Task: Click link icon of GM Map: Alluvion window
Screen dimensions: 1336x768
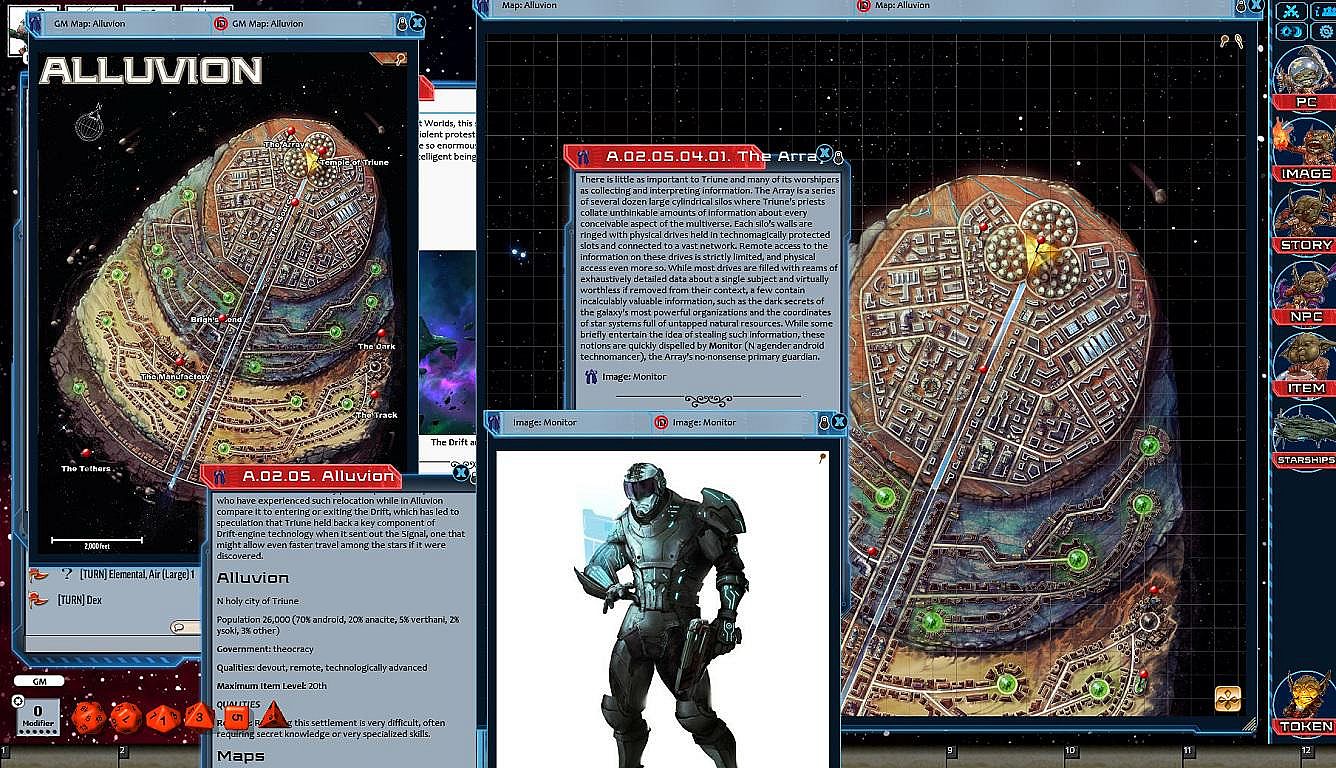Action: 35,23
